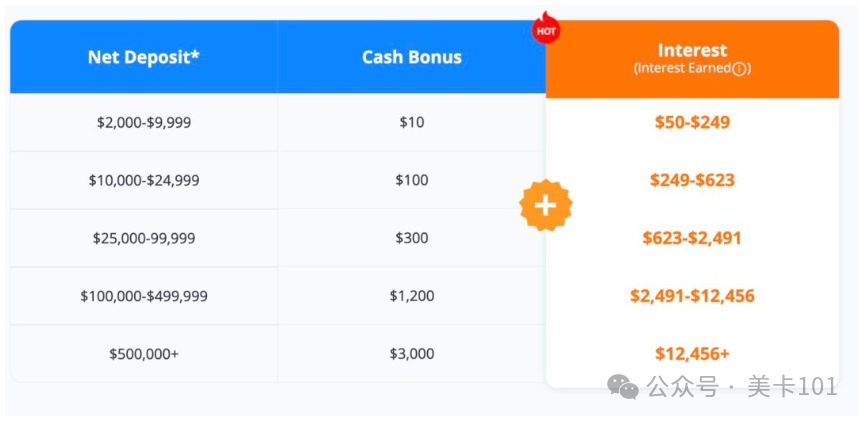865x421 pixels.
Task: Select the Cash Bonus column header
Action: tap(412, 57)
